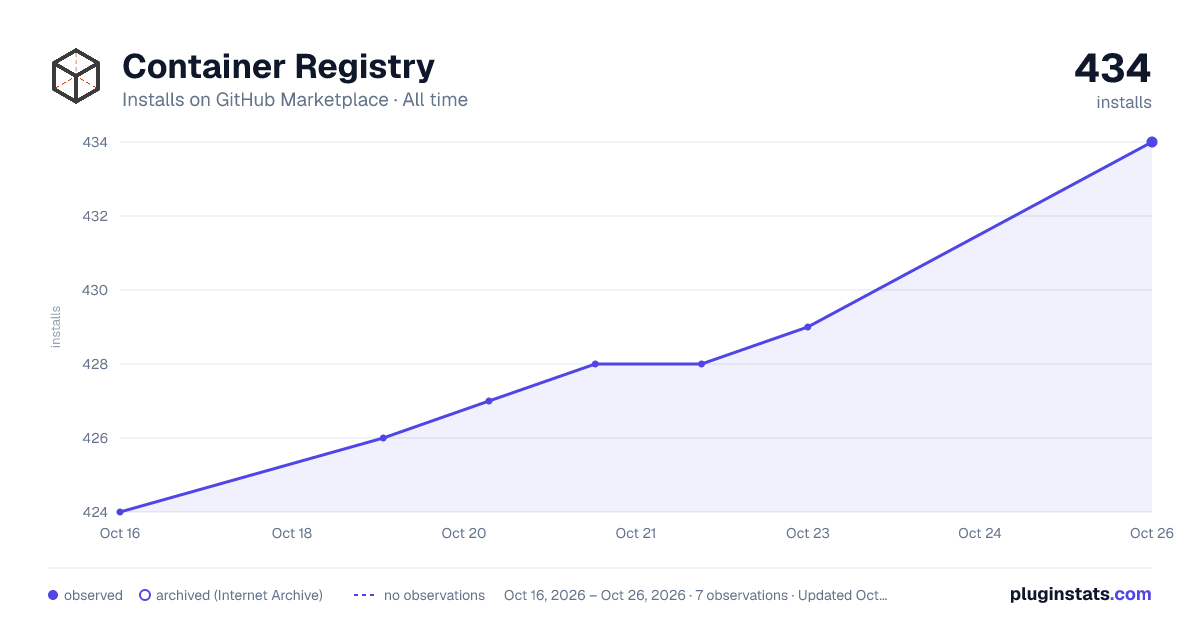Click the 'archived (Internet Archive)' legend text
The image size is (1200, 630).
[x=239, y=595]
